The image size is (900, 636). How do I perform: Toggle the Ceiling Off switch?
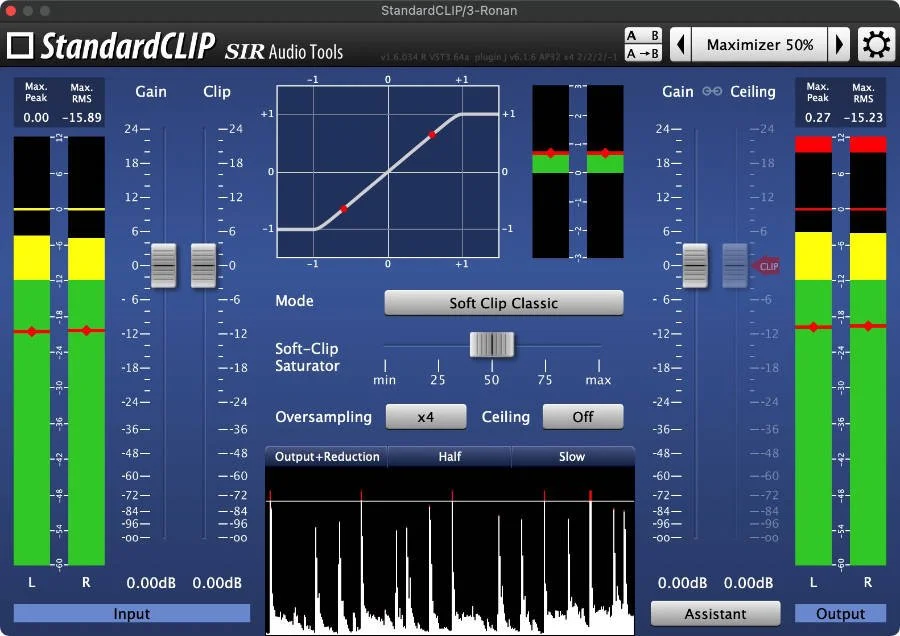(x=583, y=416)
